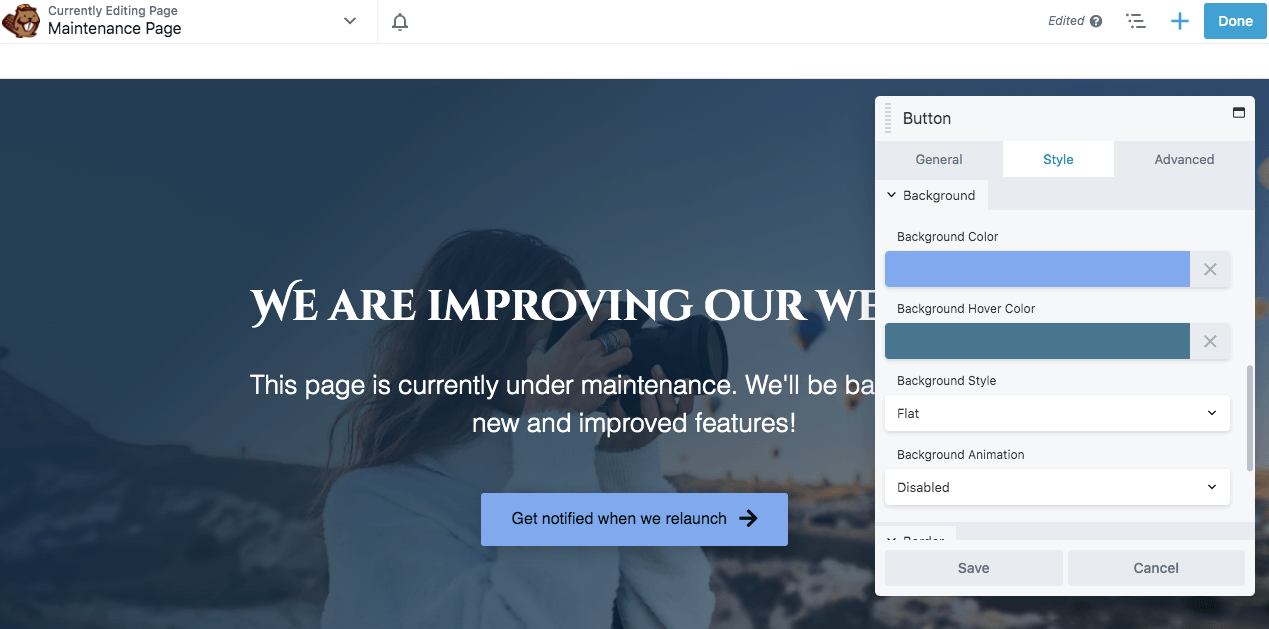This screenshot has width=1269, height=629.
Task: Open the Background Style dropdown
Action: (x=1057, y=413)
